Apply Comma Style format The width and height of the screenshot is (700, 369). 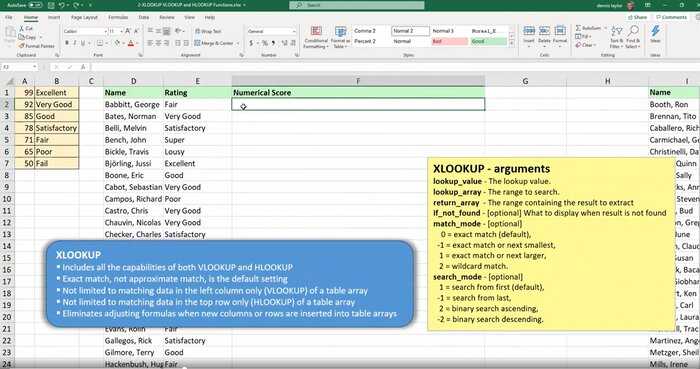click(273, 43)
